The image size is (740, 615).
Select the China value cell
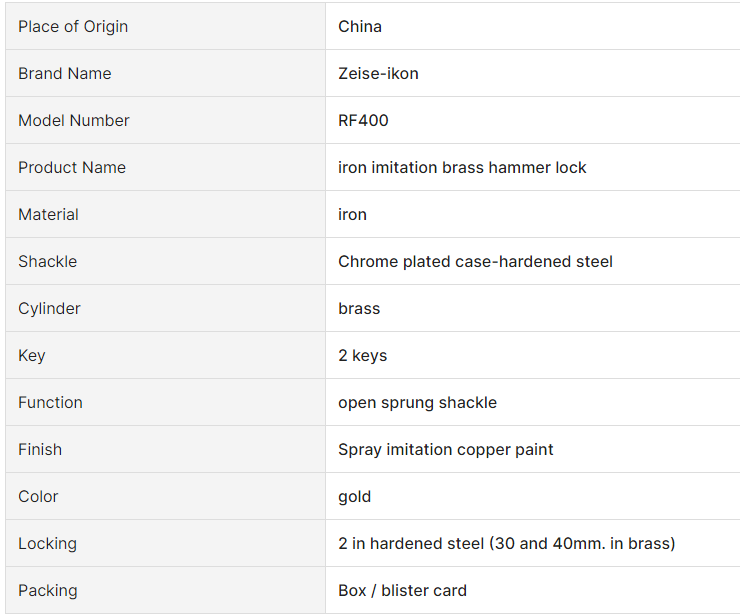533,26
